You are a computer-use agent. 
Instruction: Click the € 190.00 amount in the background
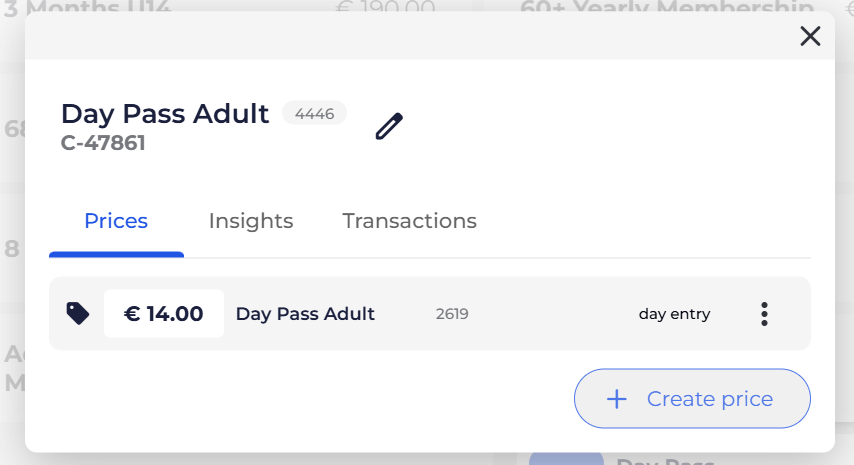coord(385,9)
